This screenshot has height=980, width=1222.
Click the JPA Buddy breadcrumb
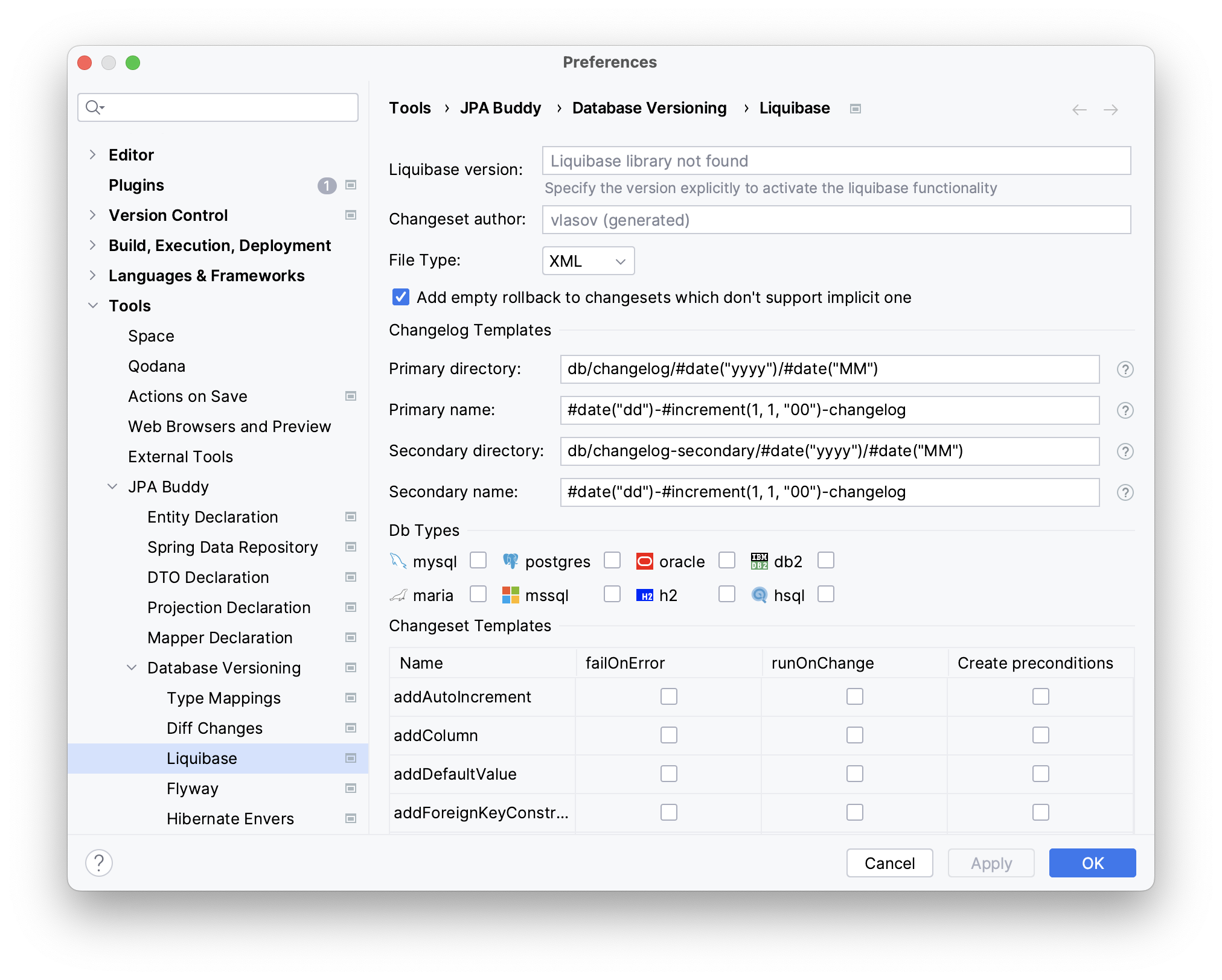(x=501, y=108)
